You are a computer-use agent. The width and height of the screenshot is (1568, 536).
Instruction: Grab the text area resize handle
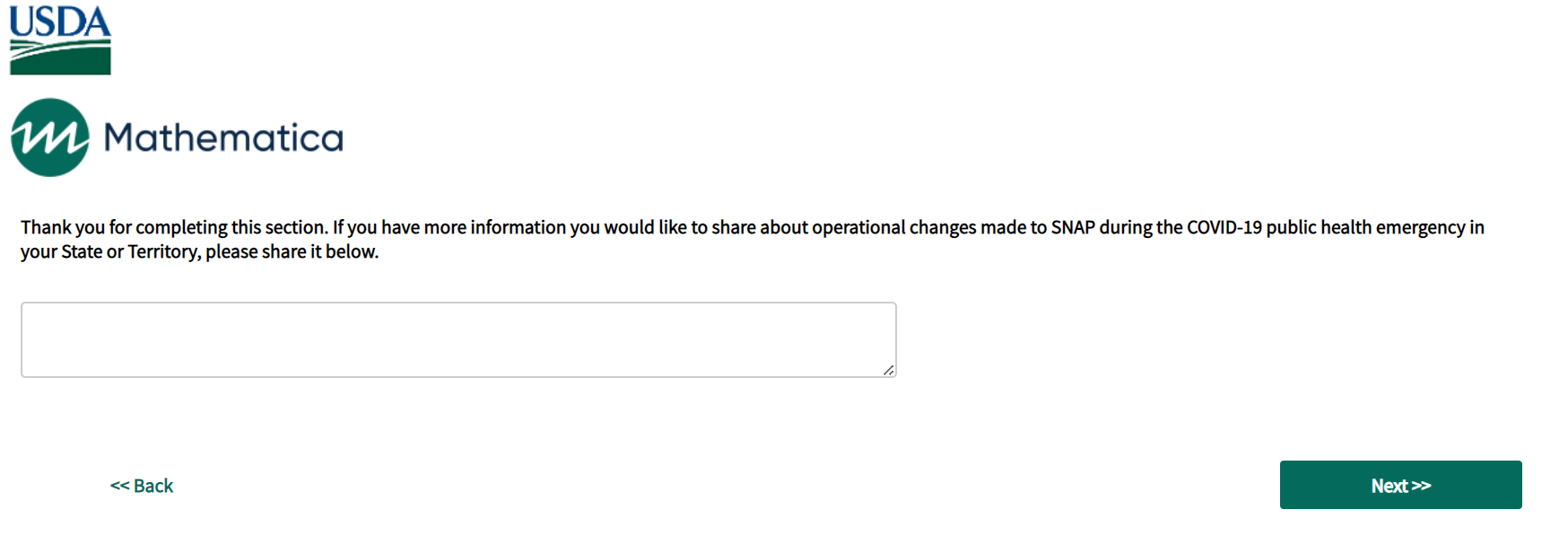888,370
